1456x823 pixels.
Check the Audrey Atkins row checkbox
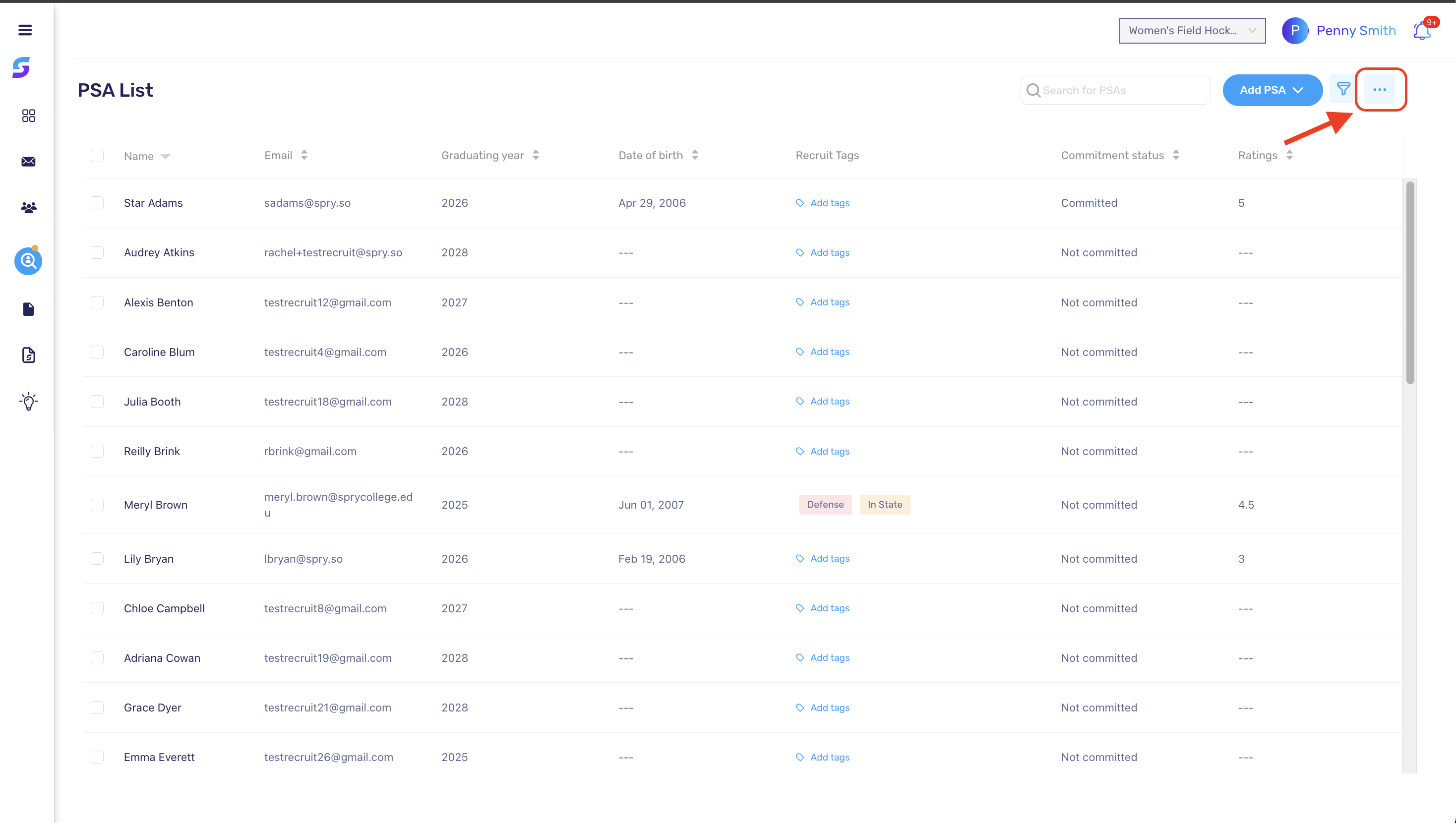(x=97, y=252)
